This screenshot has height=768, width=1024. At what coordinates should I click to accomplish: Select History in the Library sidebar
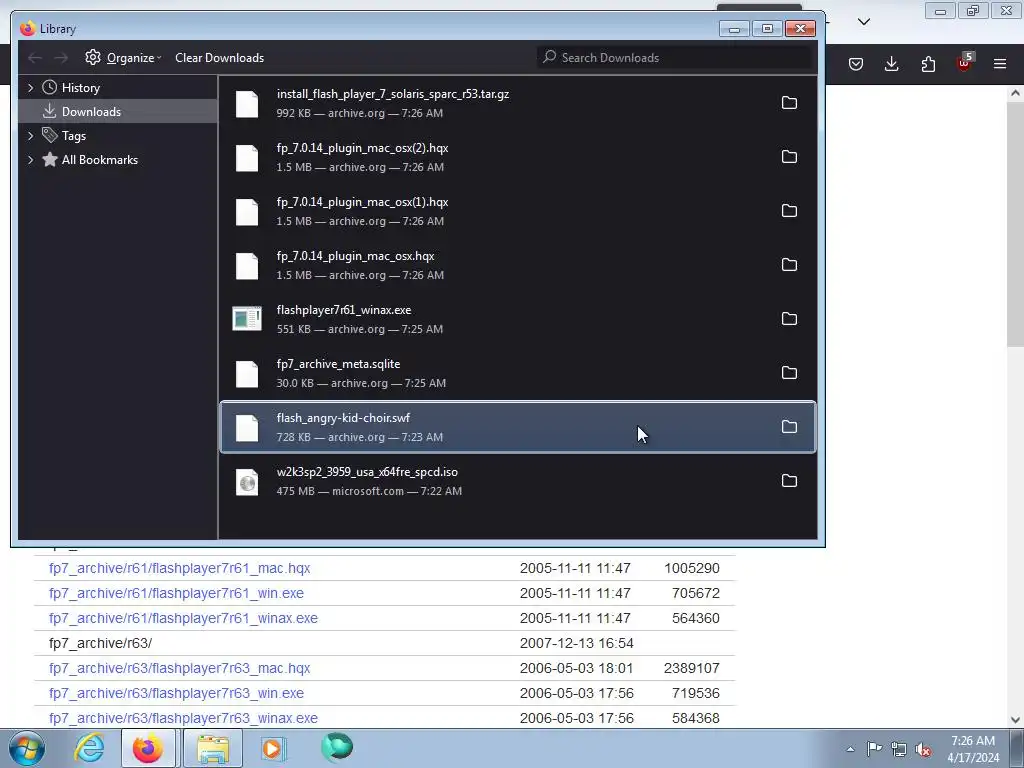[x=81, y=88]
